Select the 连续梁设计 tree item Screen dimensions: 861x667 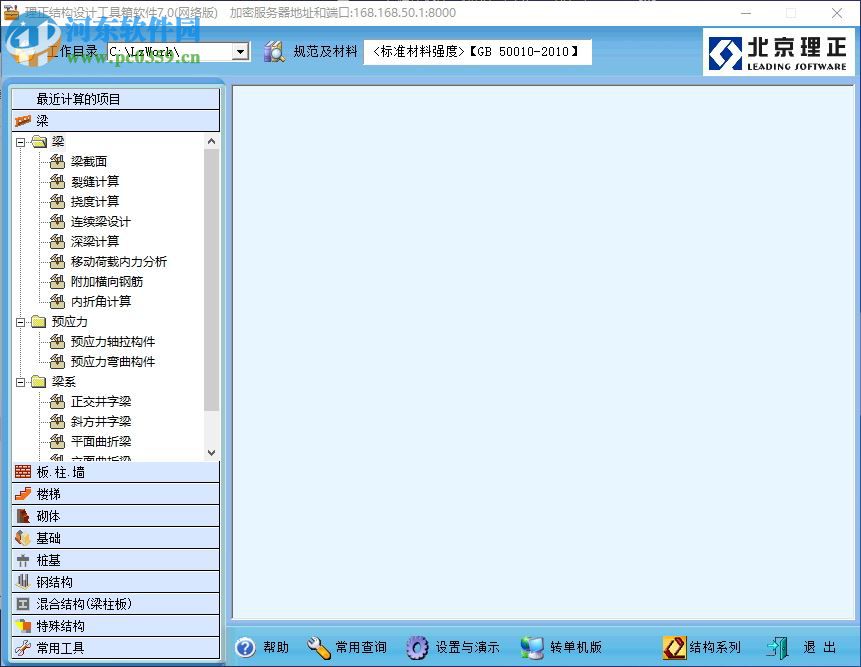tap(99, 221)
